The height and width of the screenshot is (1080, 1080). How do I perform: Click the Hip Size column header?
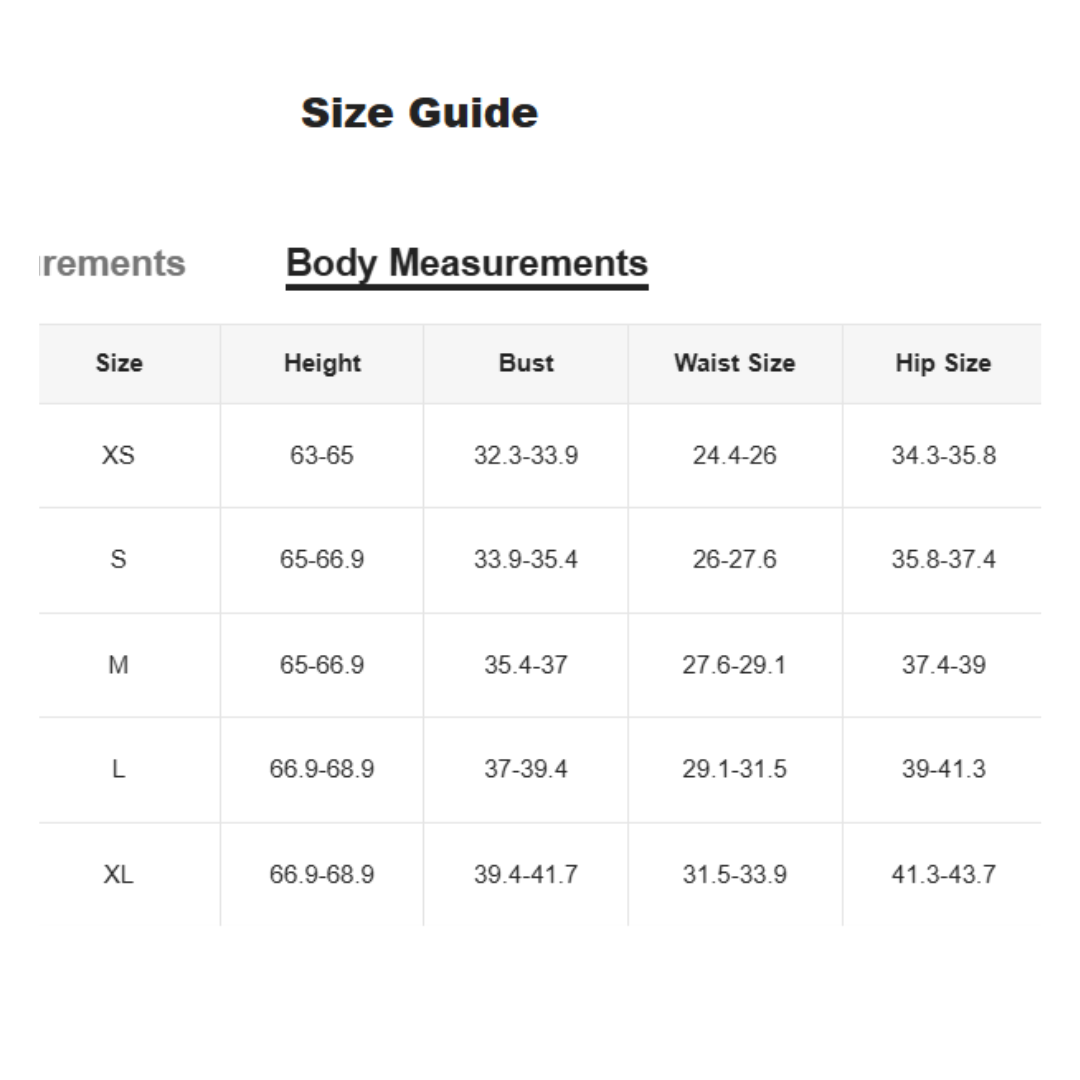(x=943, y=363)
